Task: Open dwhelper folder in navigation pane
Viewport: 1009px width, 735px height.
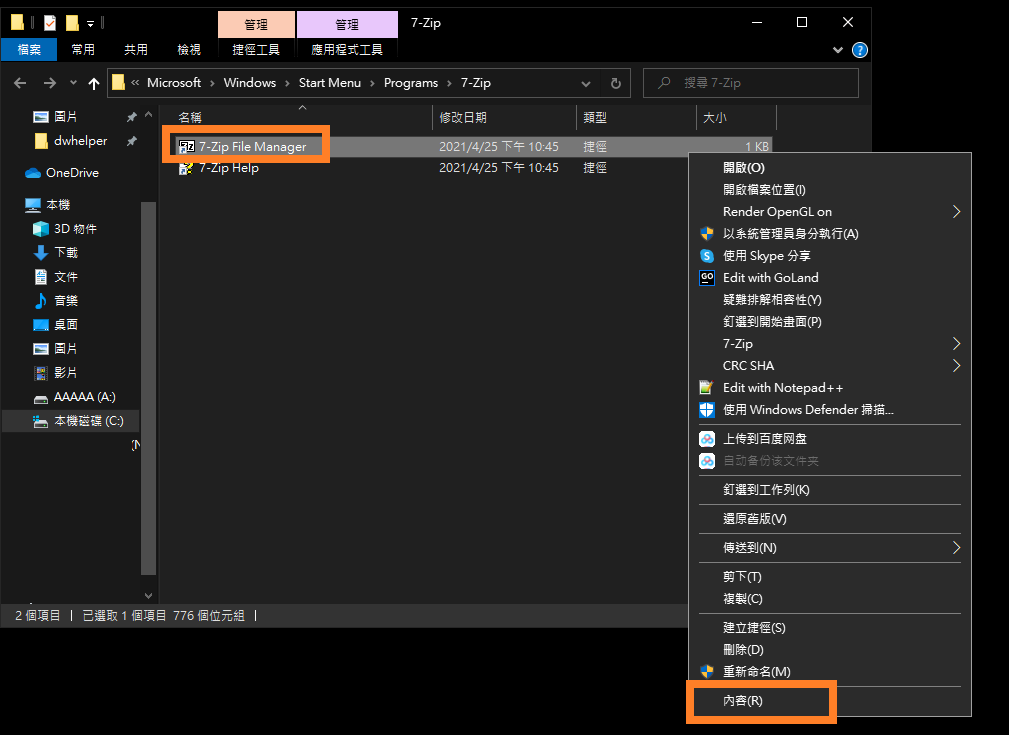Action: pyautogui.click(x=80, y=141)
